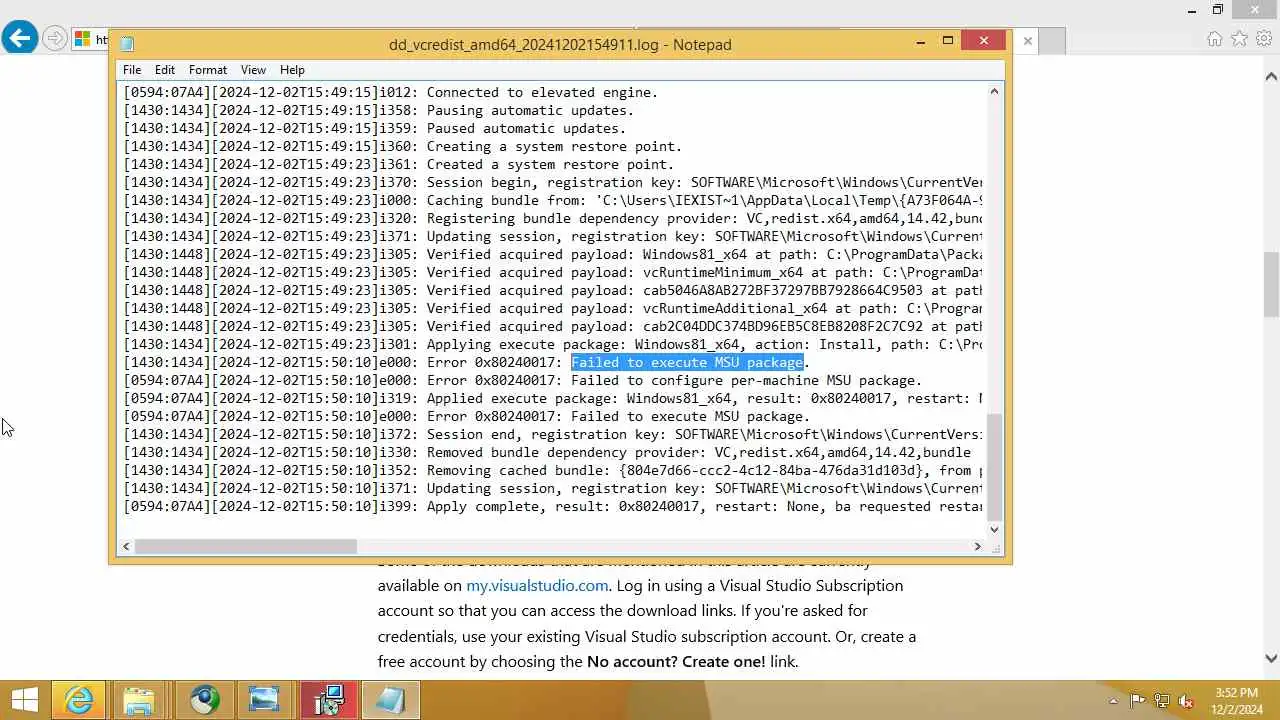This screenshot has height=720, width=1280.
Task: Open Internet Explorer Favorites star
Action: (1239, 39)
